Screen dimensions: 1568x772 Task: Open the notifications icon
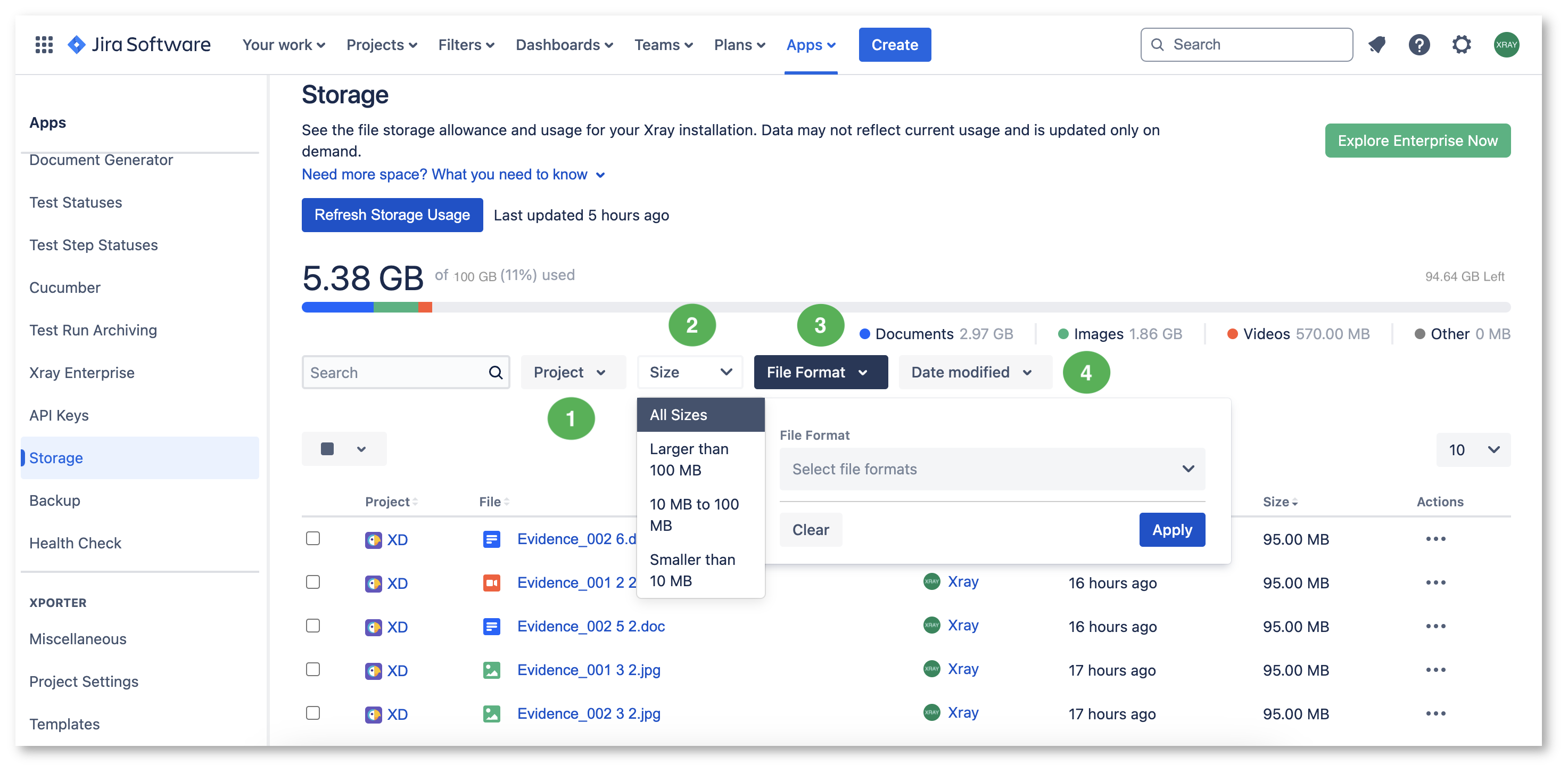pos(1377,44)
